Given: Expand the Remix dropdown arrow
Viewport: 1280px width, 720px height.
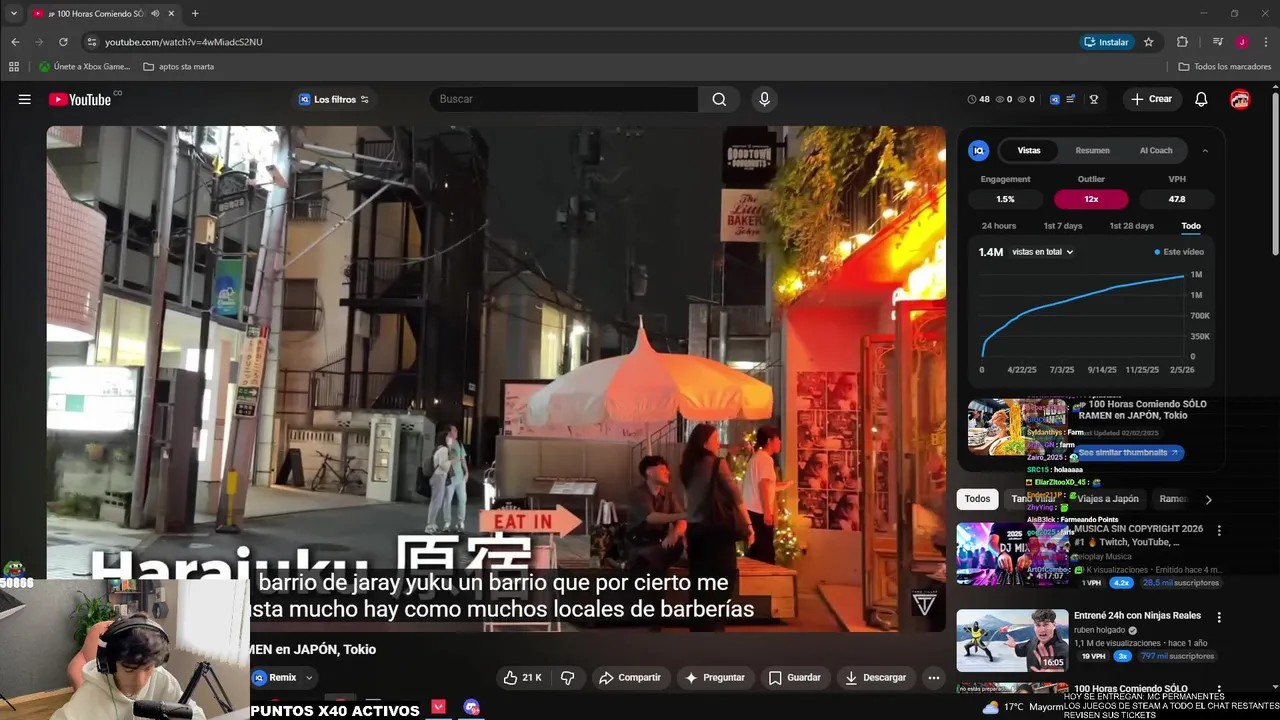Looking at the screenshot, I should (x=309, y=677).
